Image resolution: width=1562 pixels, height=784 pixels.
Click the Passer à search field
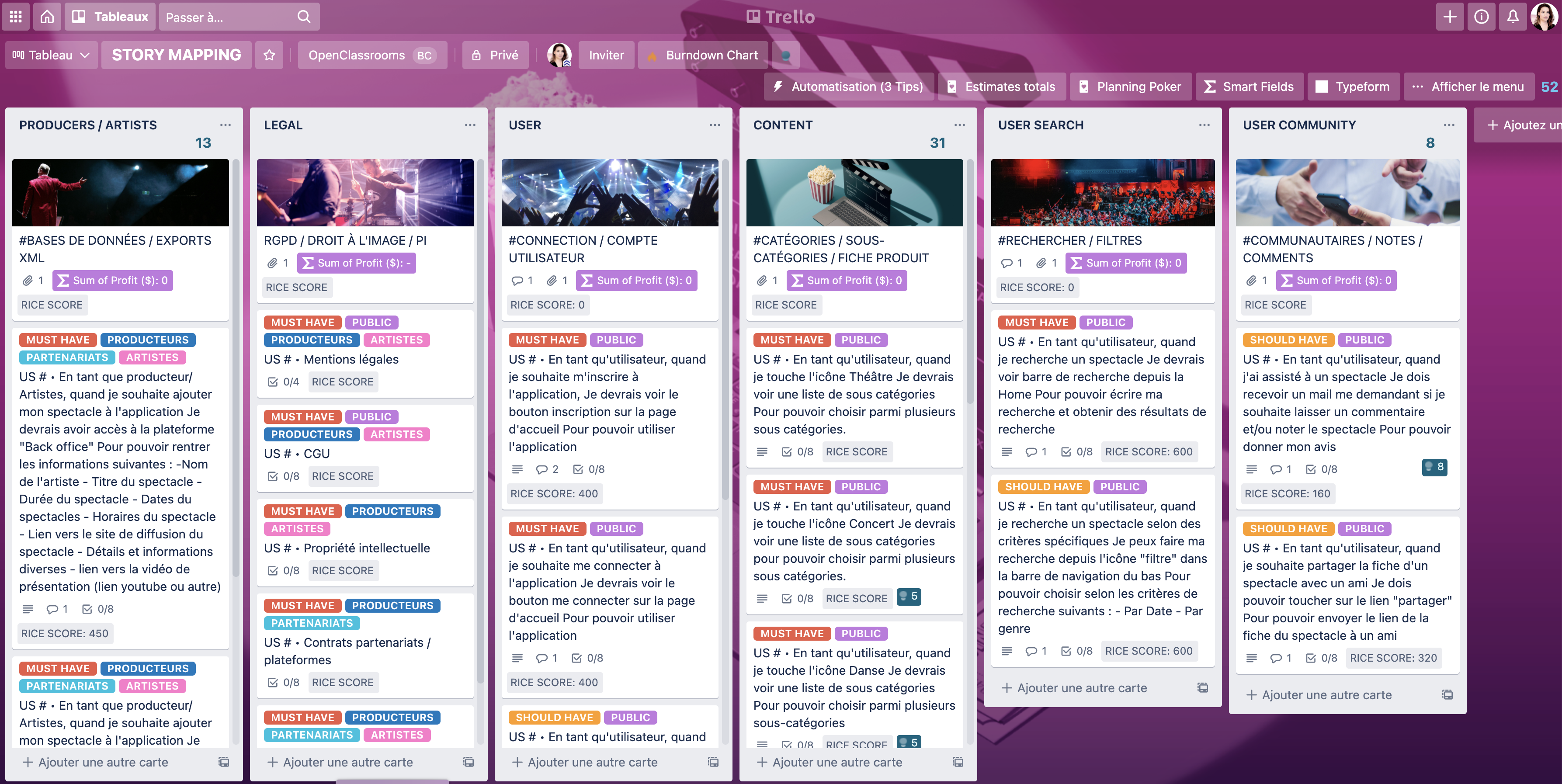tap(230, 17)
